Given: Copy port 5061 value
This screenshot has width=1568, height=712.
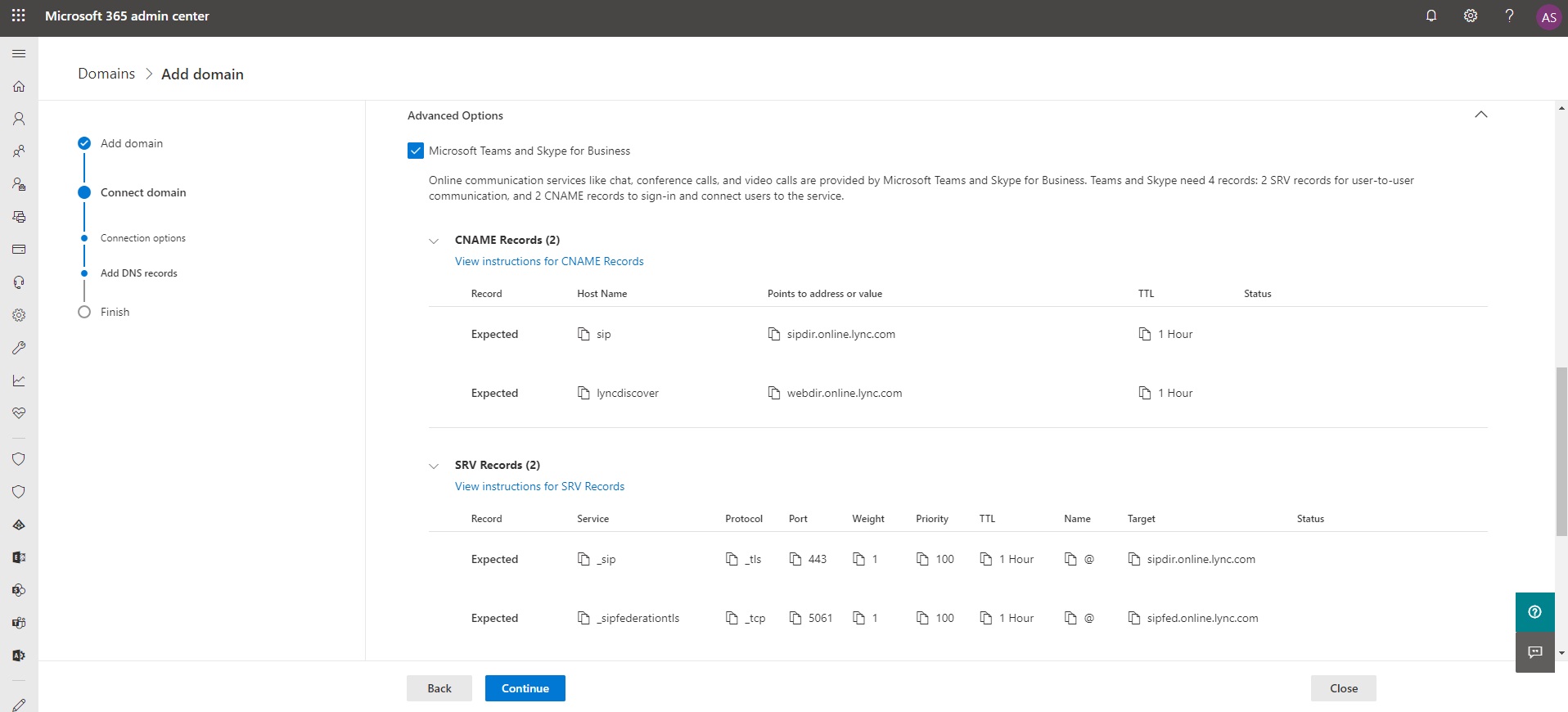Looking at the screenshot, I should tap(795, 618).
